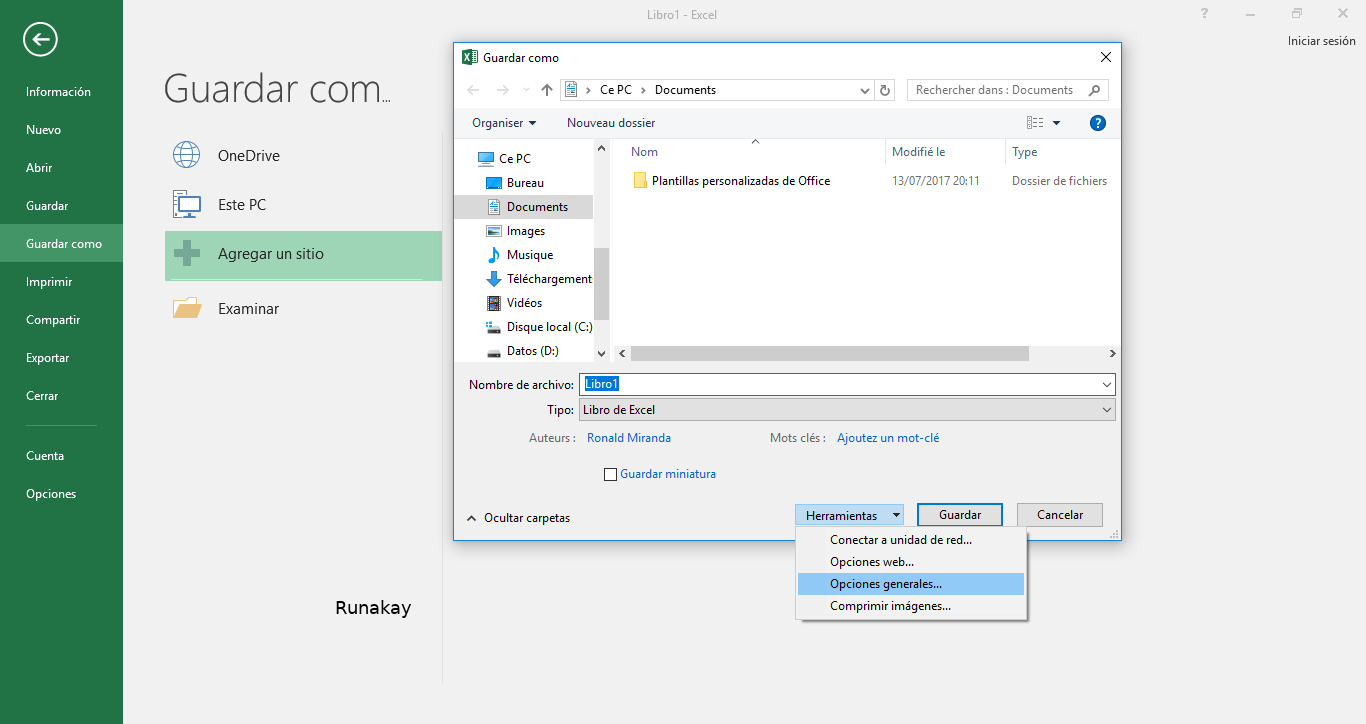This screenshot has width=1366, height=724.
Task: Sort by the Nom column header
Action: 645,152
